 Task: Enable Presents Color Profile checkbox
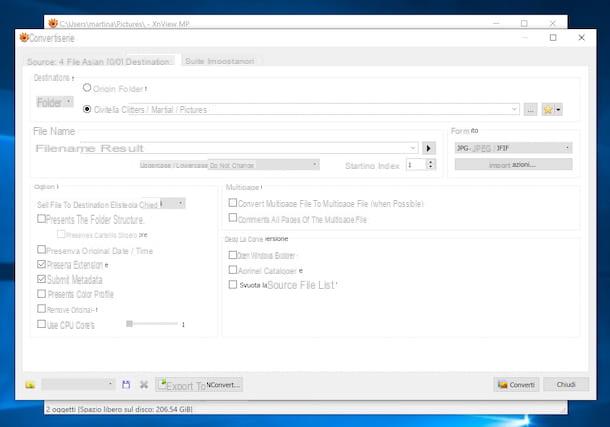pyautogui.click(x=41, y=294)
